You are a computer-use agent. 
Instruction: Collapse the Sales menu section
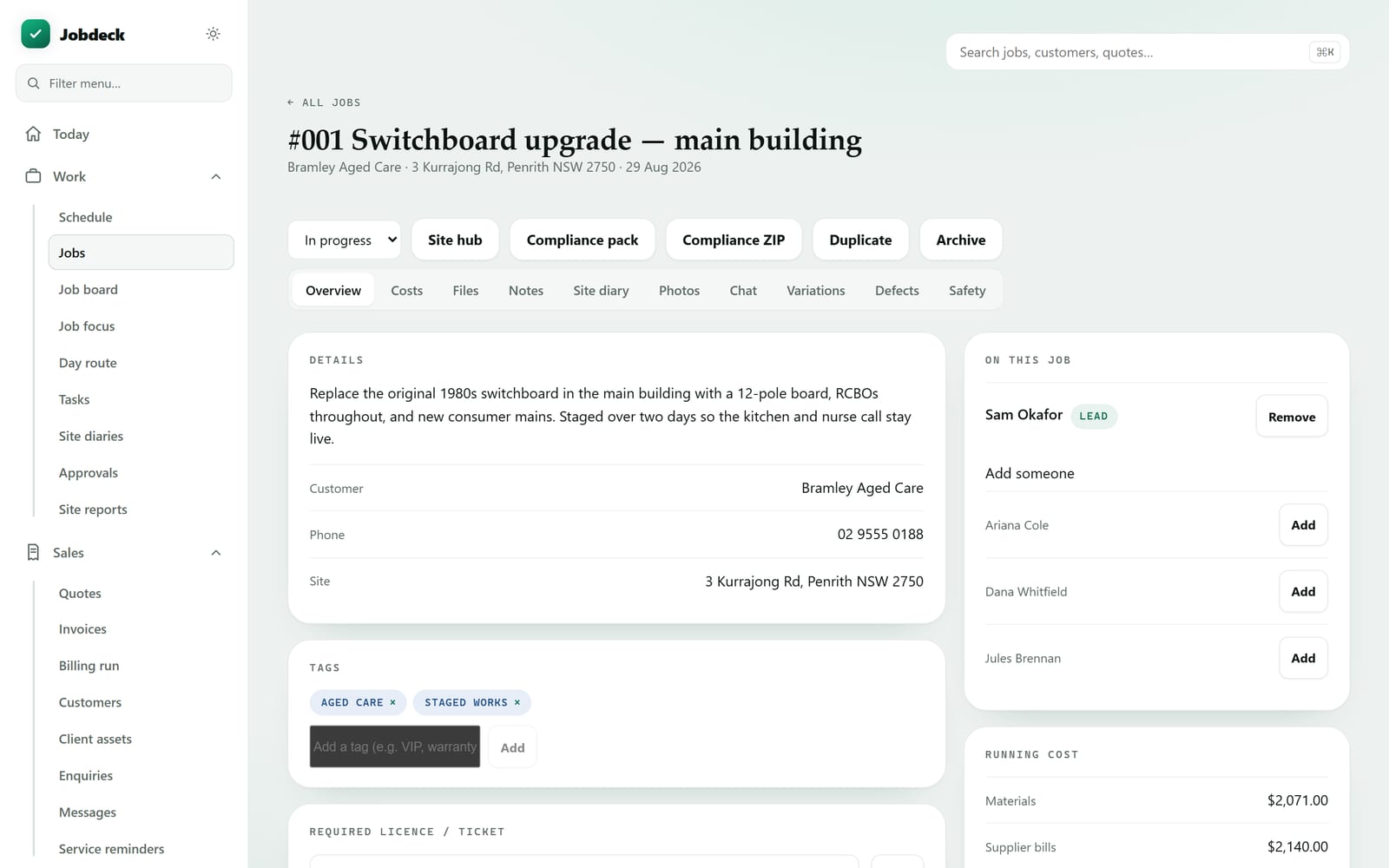click(x=216, y=553)
